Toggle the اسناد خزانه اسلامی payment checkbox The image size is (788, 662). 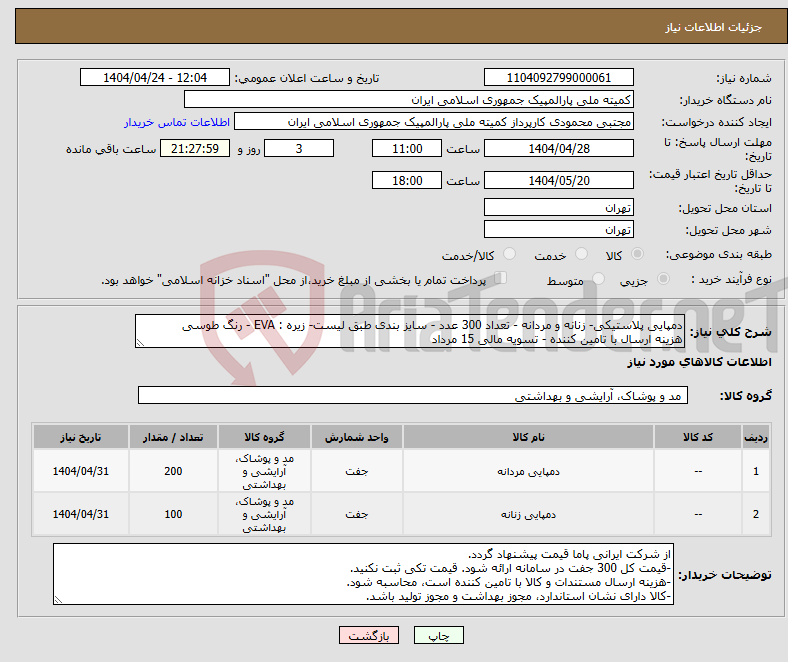pyautogui.click(x=501, y=277)
